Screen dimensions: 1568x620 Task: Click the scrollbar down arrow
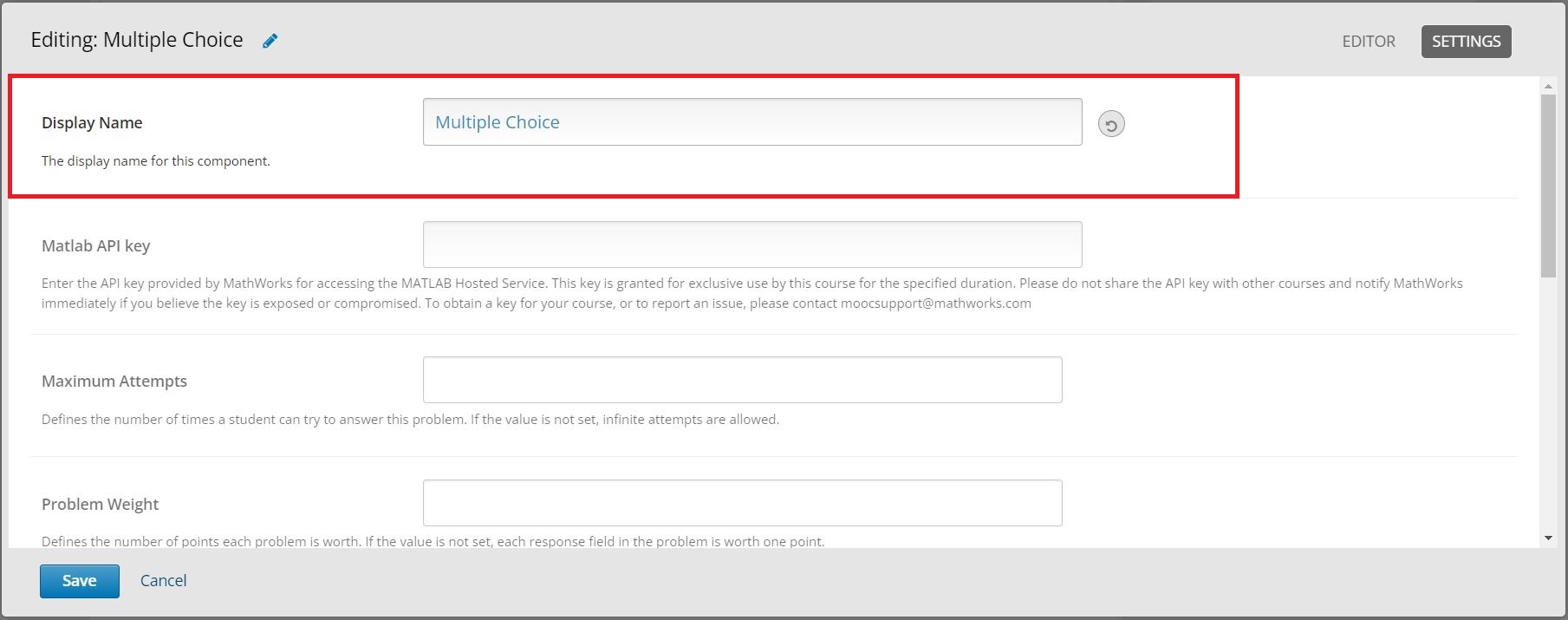(1548, 538)
